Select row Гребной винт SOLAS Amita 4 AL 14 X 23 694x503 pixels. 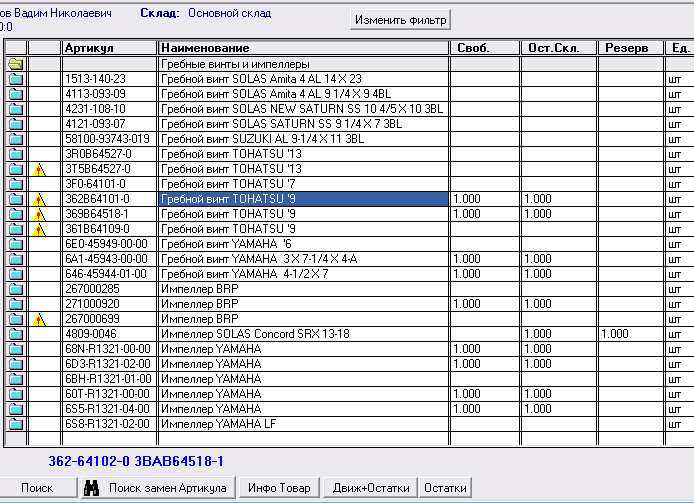(x=304, y=79)
